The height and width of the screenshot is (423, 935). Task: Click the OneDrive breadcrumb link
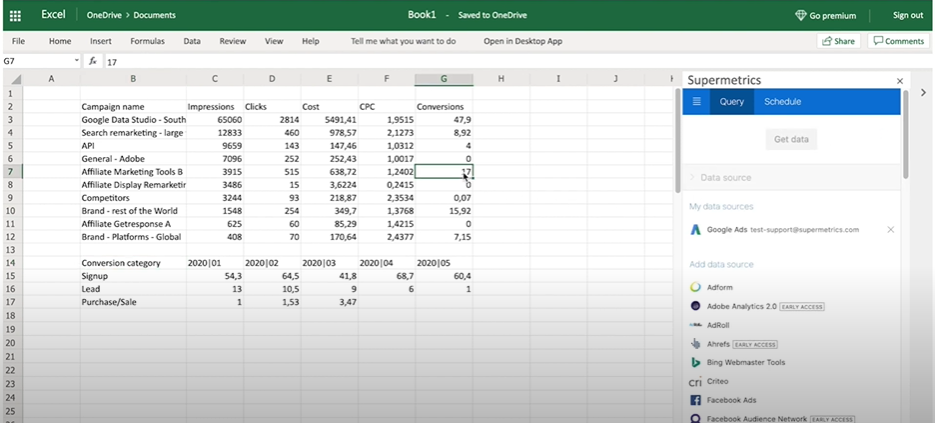click(104, 16)
